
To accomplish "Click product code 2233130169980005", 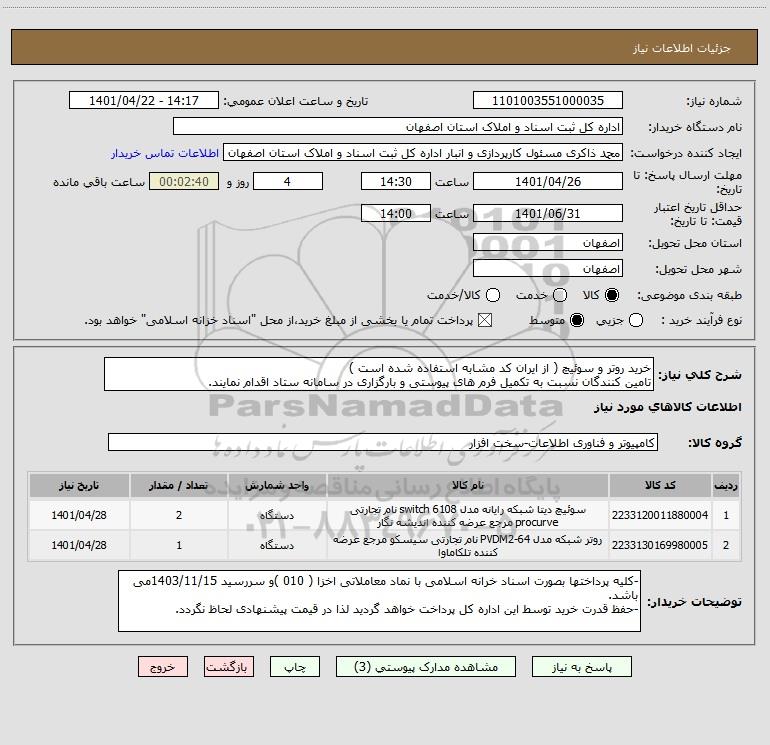I will pos(660,545).
